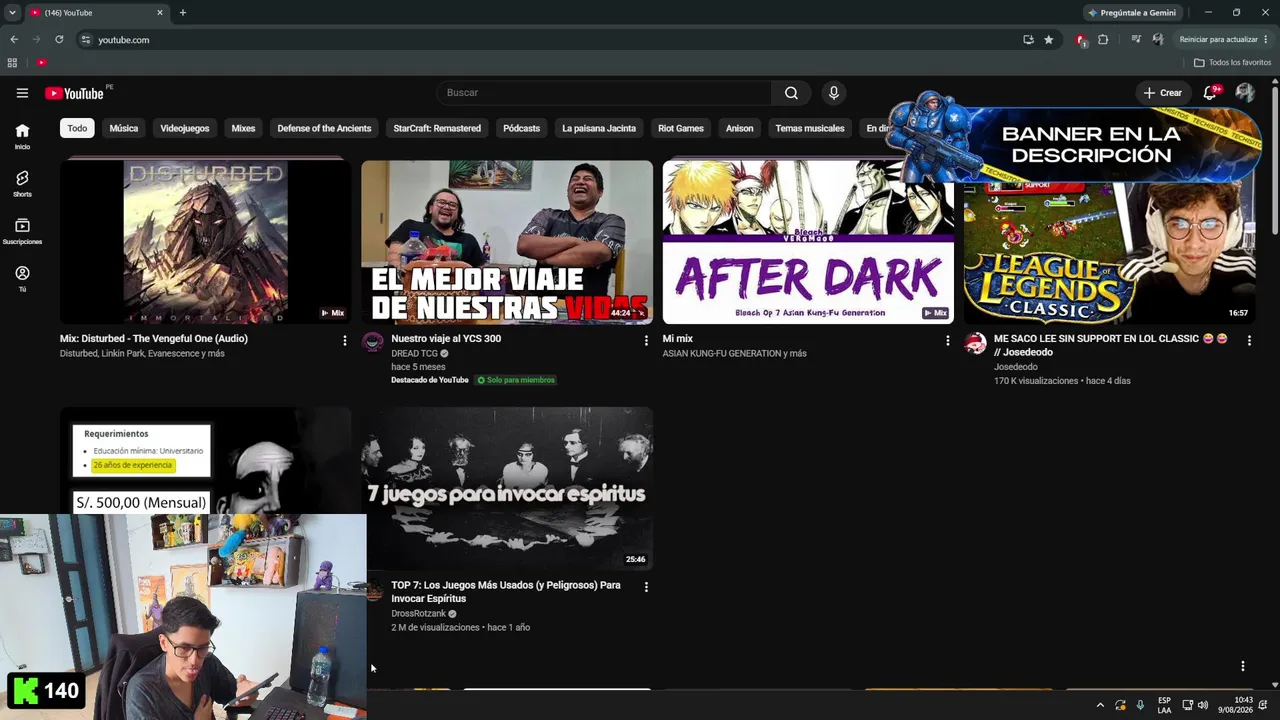Image resolution: width=1280 pixels, height=720 pixels.
Task: Select the Anison filter chip
Action: [739, 128]
